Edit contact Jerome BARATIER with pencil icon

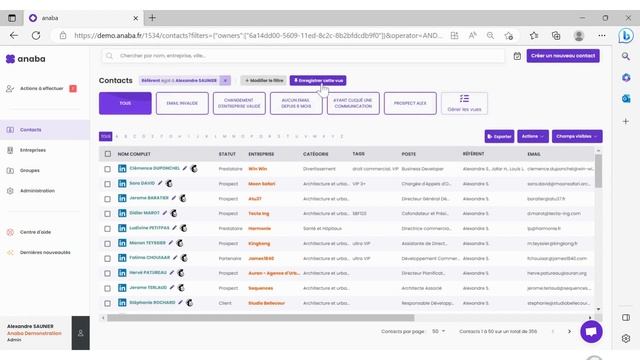174,198
